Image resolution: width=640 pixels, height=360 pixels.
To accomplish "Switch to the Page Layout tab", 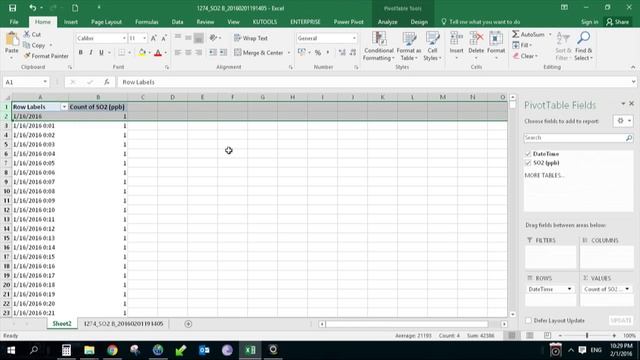I will point(106,22).
